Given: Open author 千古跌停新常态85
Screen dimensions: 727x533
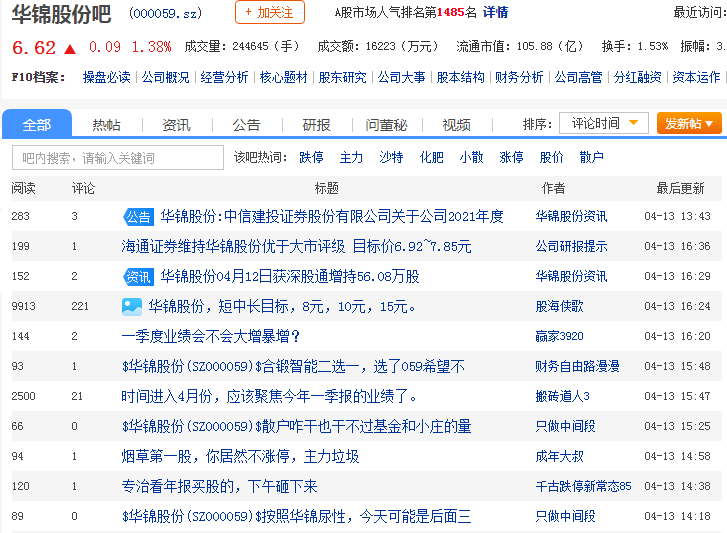Looking at the screenshot, I should 583,487.
